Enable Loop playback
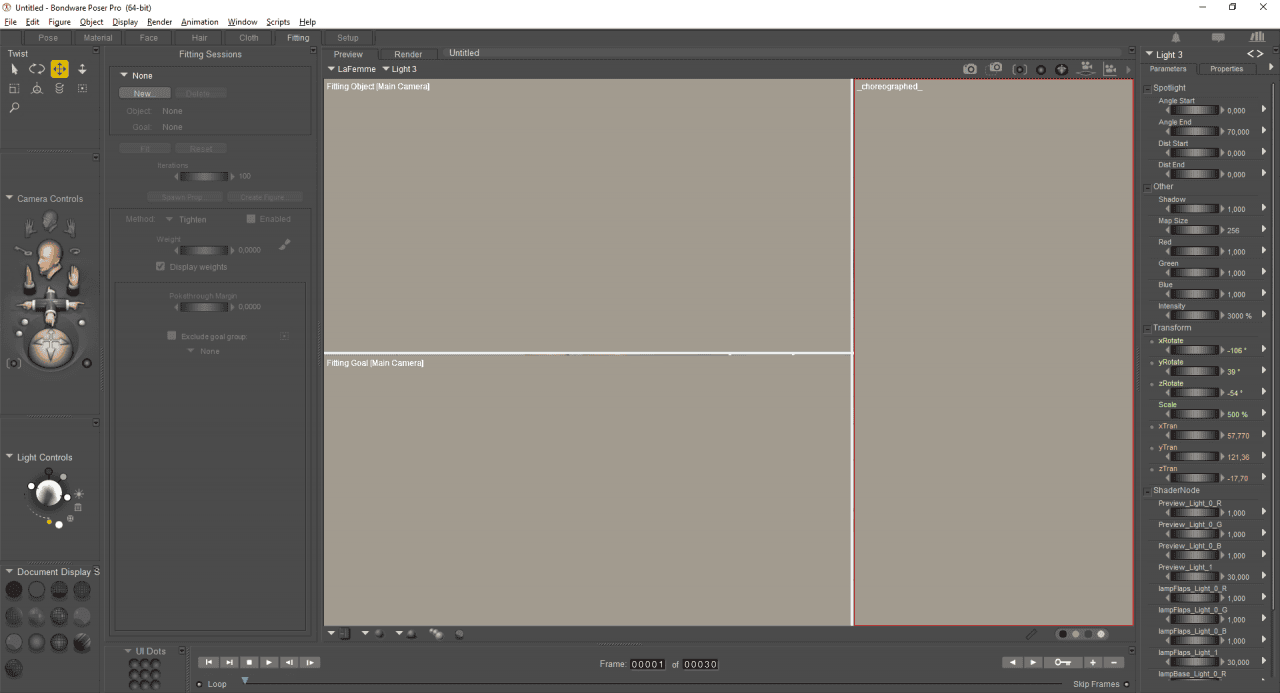This screenshot has height=693, width=1280. click(198, 684)
